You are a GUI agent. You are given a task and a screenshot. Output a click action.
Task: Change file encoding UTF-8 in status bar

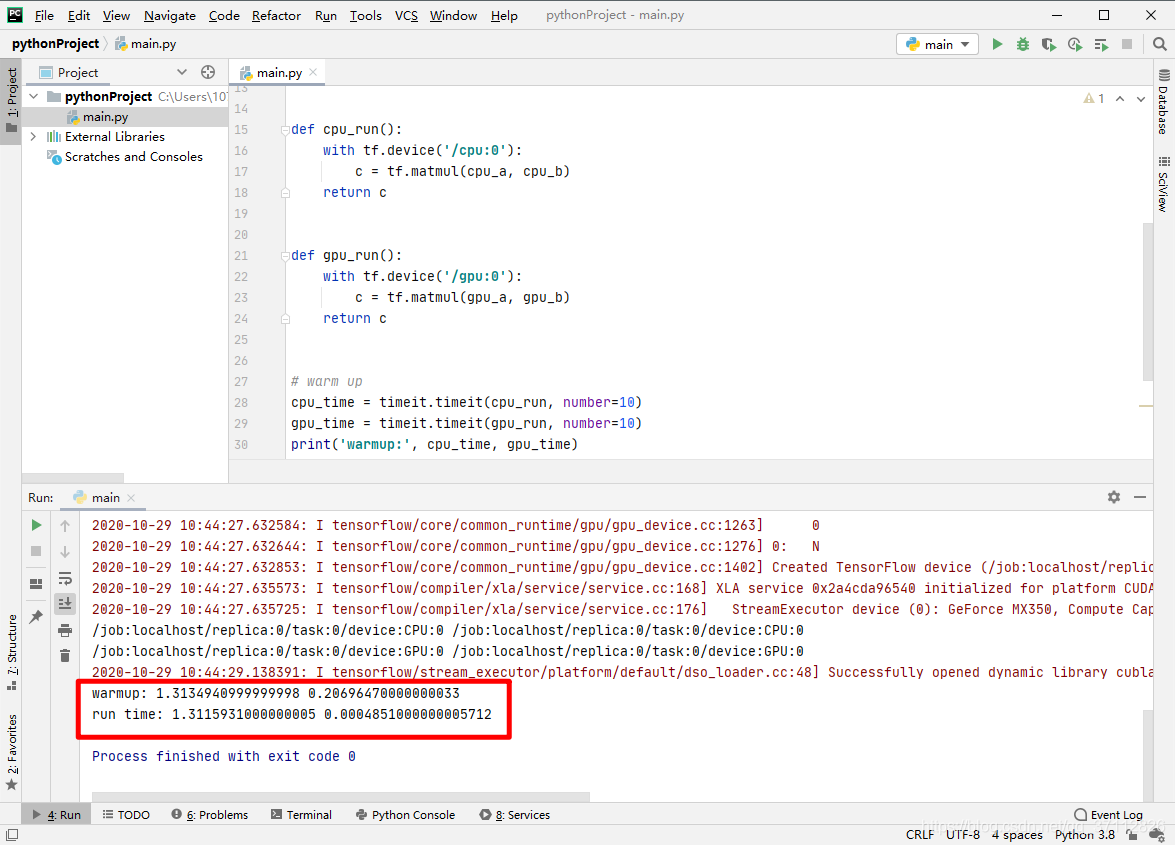[x=962, y=835]
